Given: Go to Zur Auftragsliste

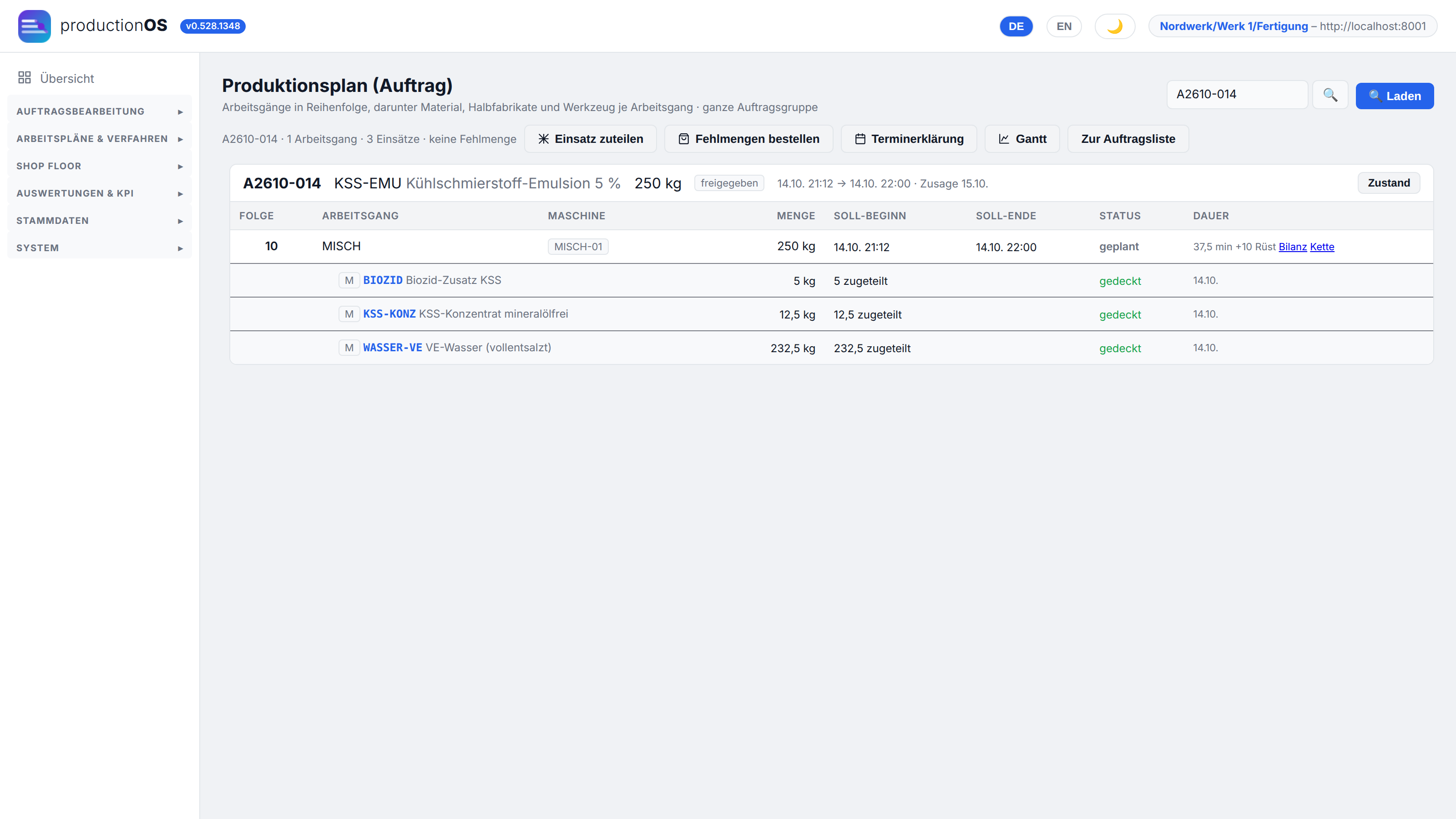Looking at the screenshot, I should [1127, 138].
